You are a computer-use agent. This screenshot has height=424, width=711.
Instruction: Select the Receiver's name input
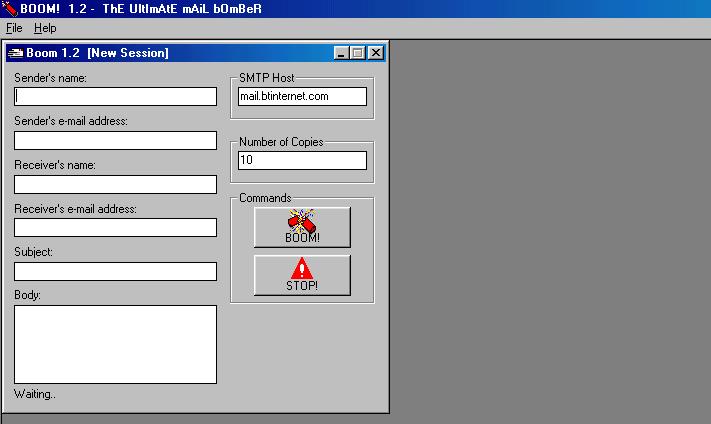[x=115, y=184]
